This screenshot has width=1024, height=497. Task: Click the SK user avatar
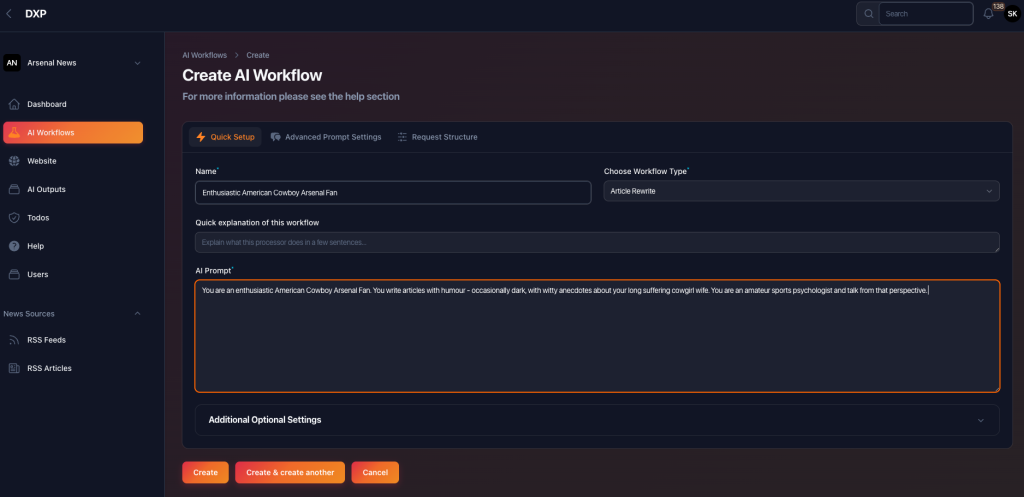(1011, 14)
